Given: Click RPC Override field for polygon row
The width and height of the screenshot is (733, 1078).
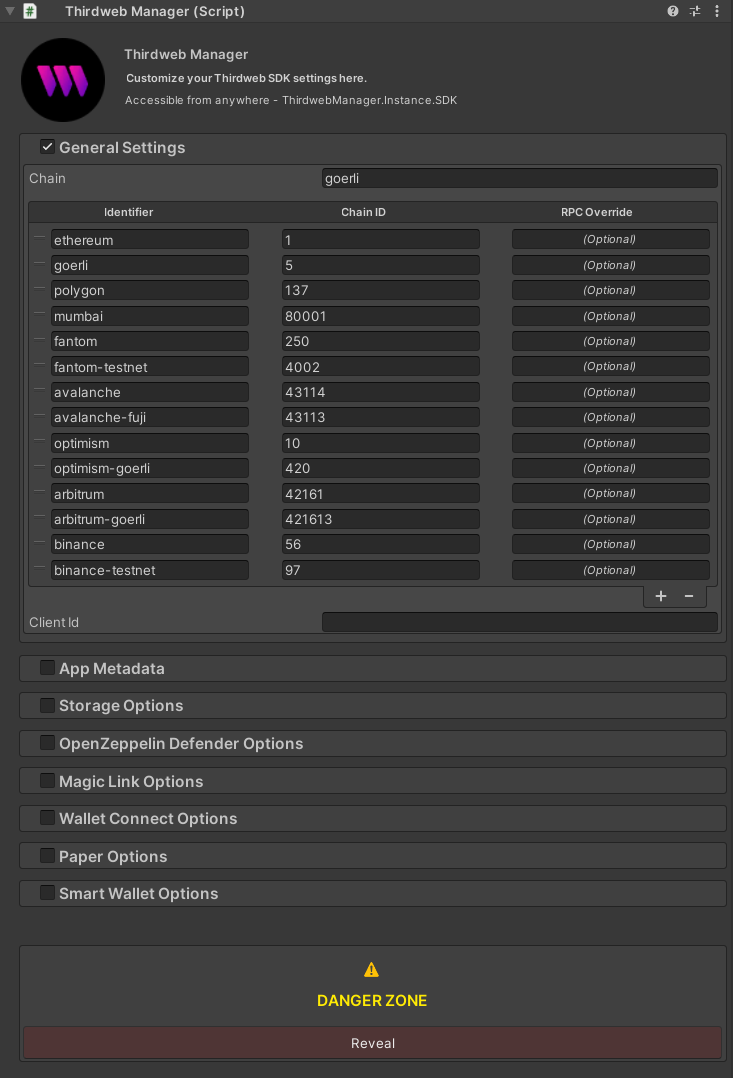Looking at the screenshot, I should click(611, 290).
